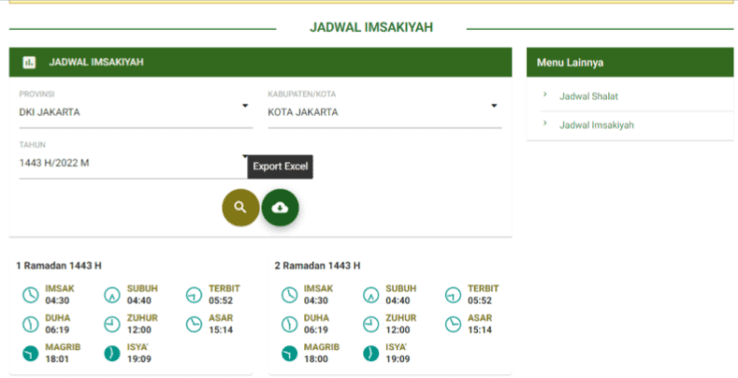Open the Tahun dropdown showing 1443 H/2022 M
This screenshot has height=378, width=738.
tap(136, 163)
